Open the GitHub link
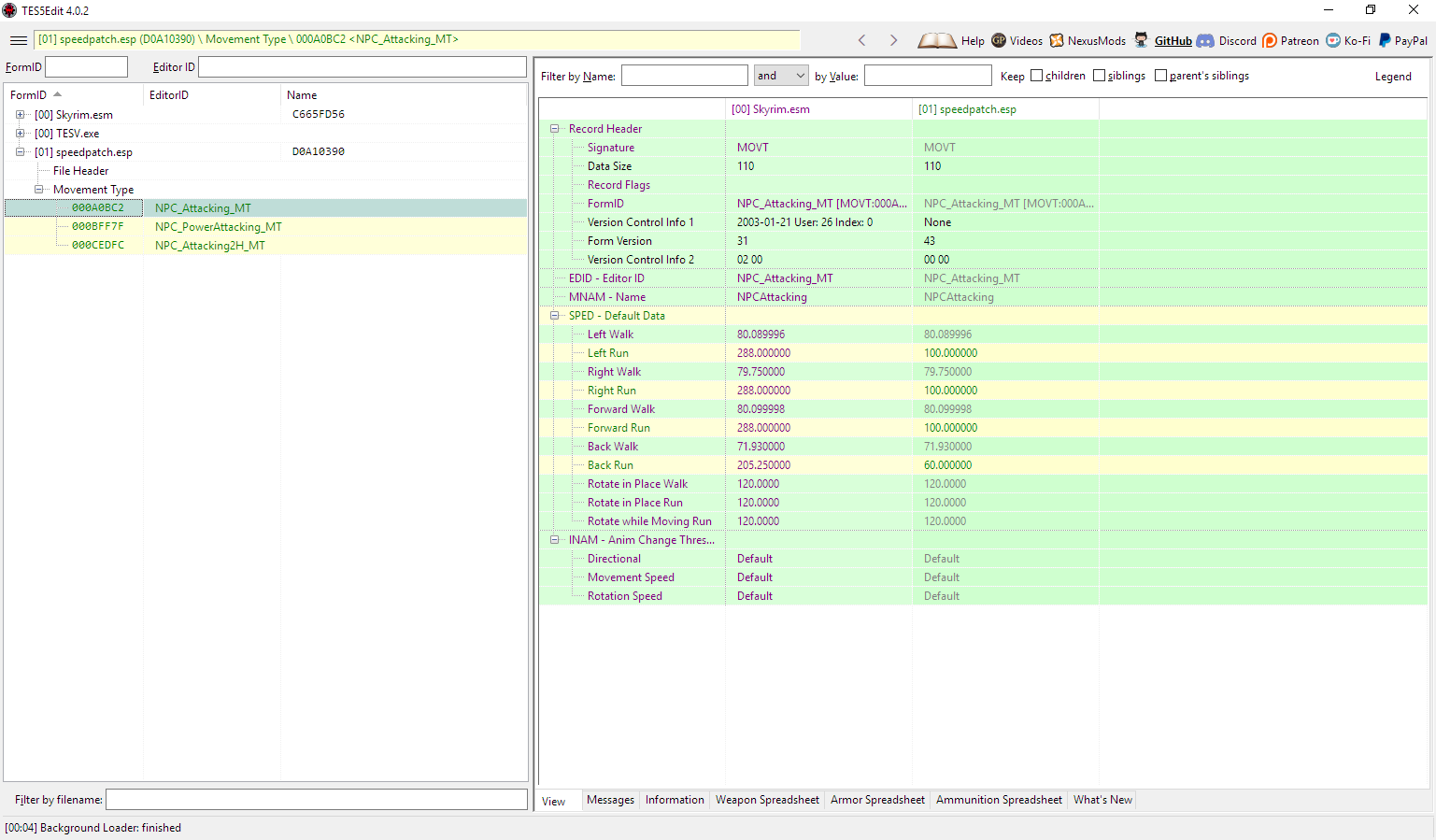 pyautogui.click(x=1173, y=40)
